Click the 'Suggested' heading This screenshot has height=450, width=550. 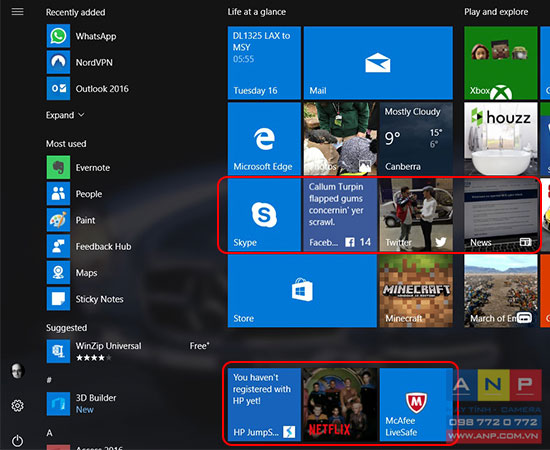point(66,328)
